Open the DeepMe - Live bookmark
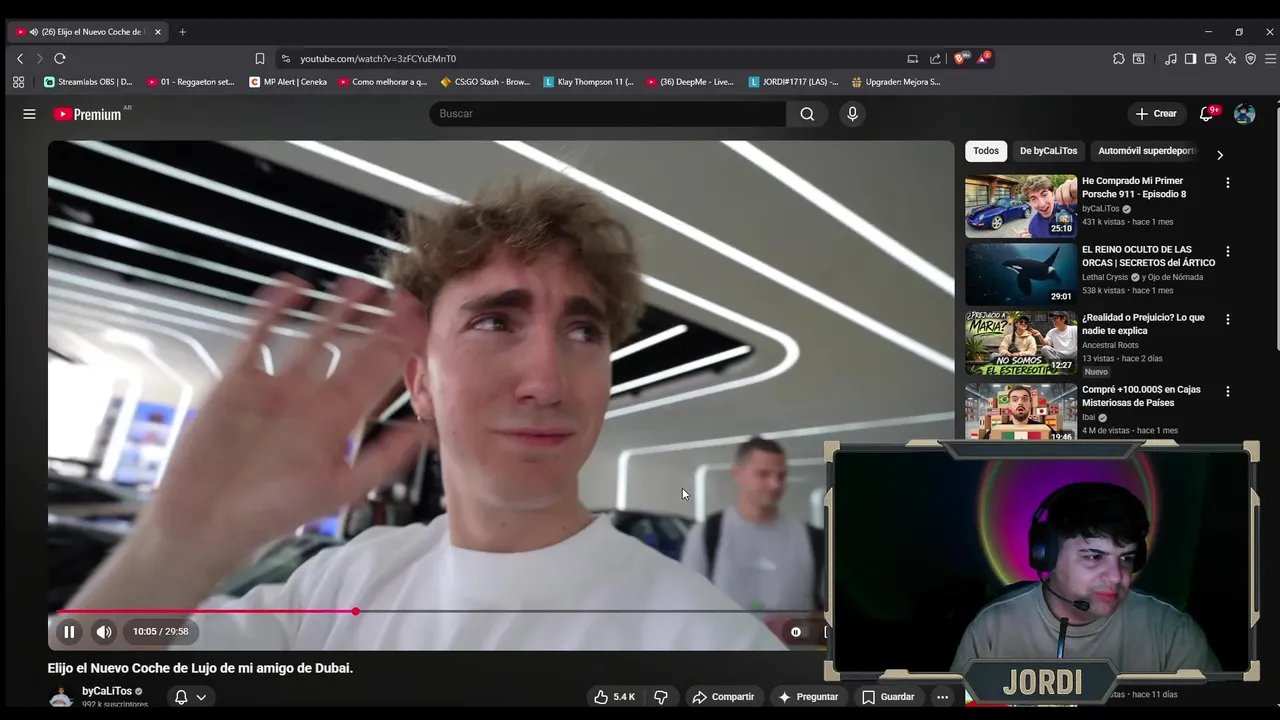The width and height of the screenshot is (1280, 720). pos(690,82)
